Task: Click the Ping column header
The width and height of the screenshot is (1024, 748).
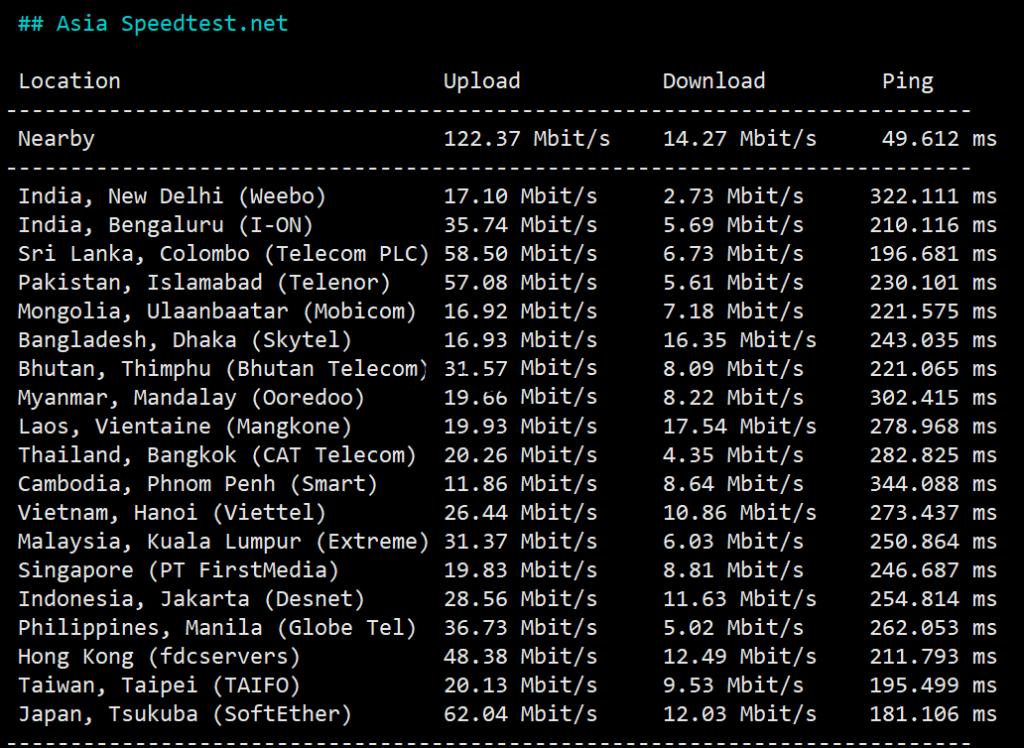Action: click(907, 81)
